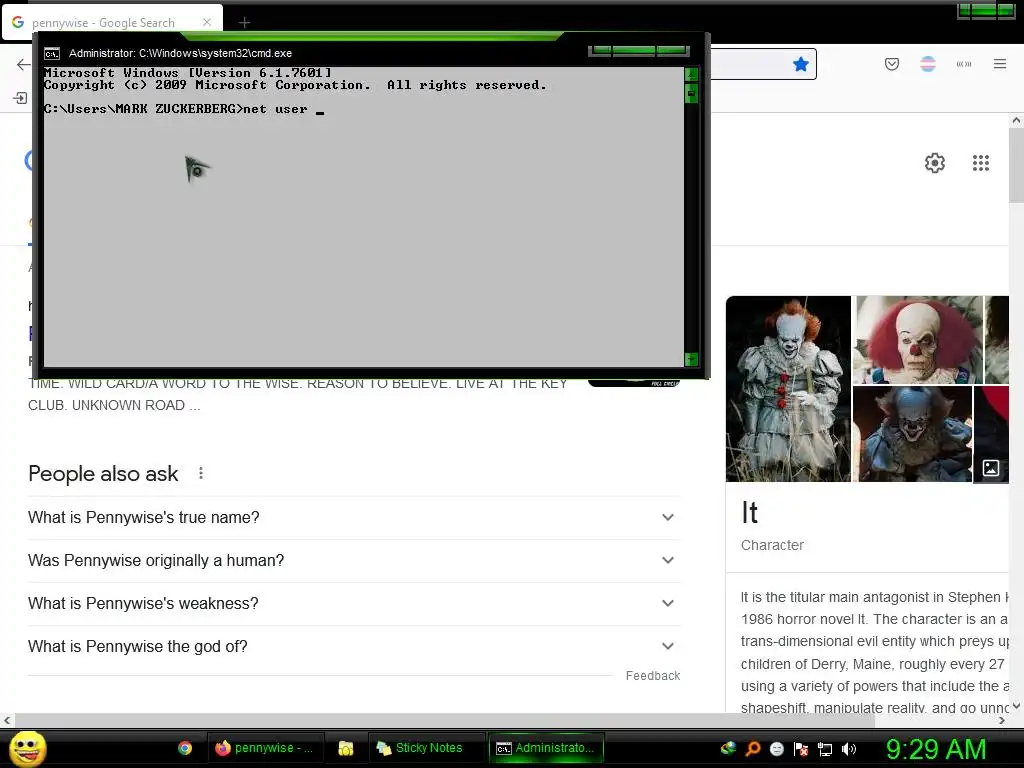Click the more images icon on thumbnails
This screenshot has width=1024, height=768.
coord(991,468)
